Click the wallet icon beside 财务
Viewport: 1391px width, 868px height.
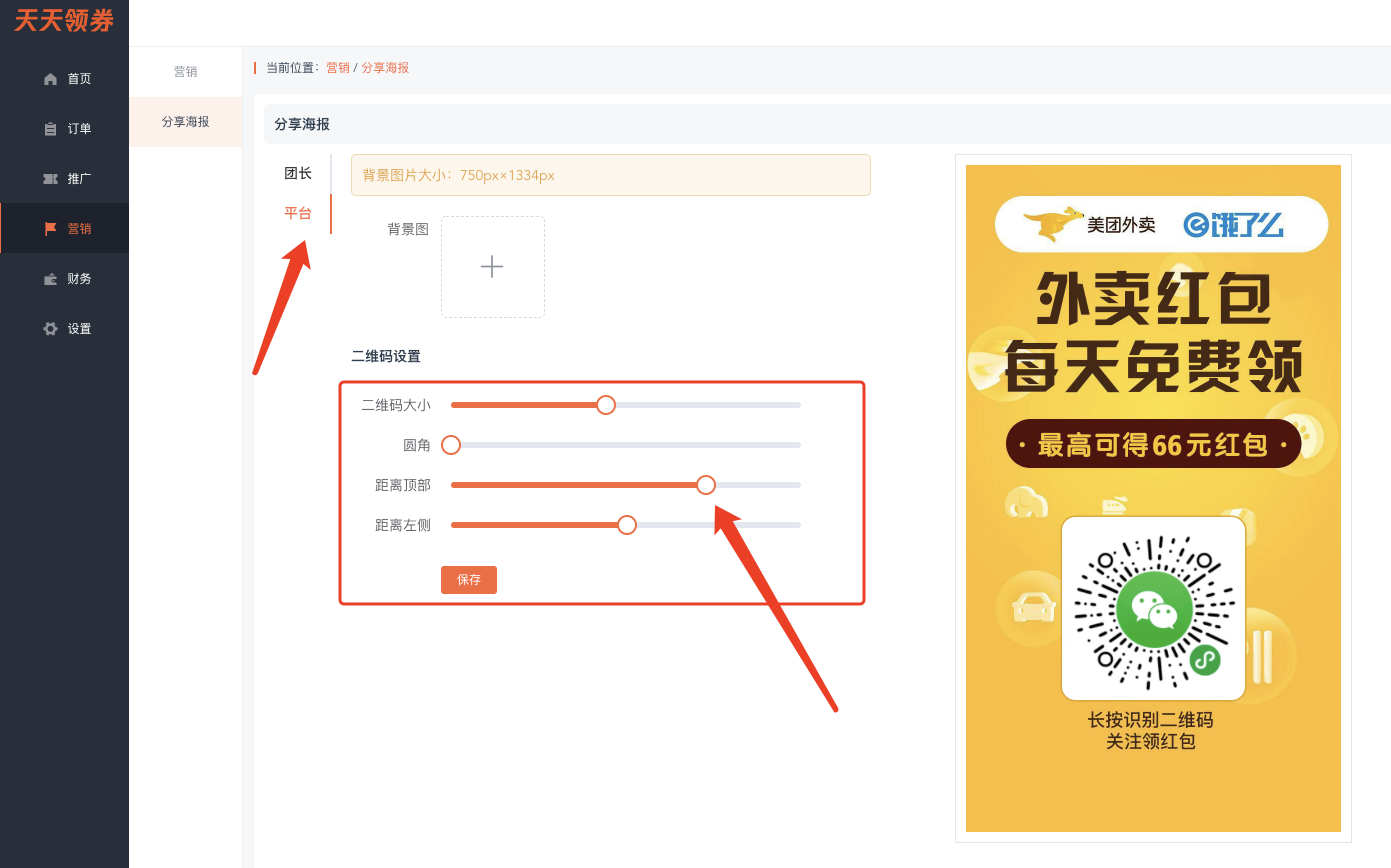point(50,279)
